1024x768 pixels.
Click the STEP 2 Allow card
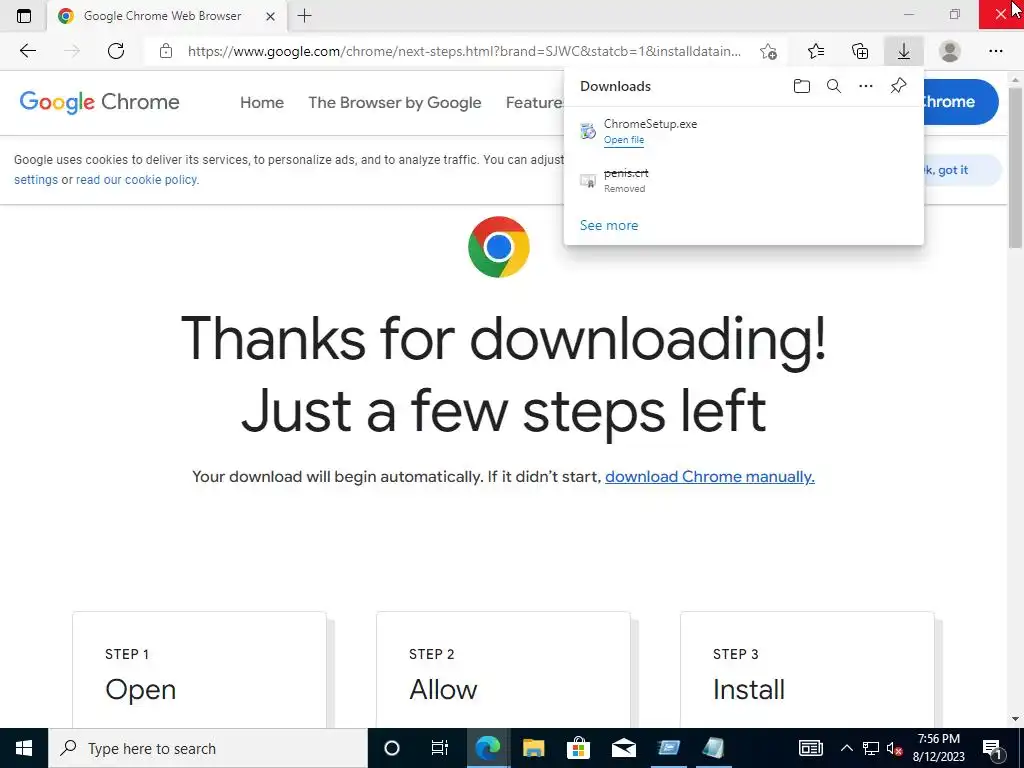click(x=504, y=669)
